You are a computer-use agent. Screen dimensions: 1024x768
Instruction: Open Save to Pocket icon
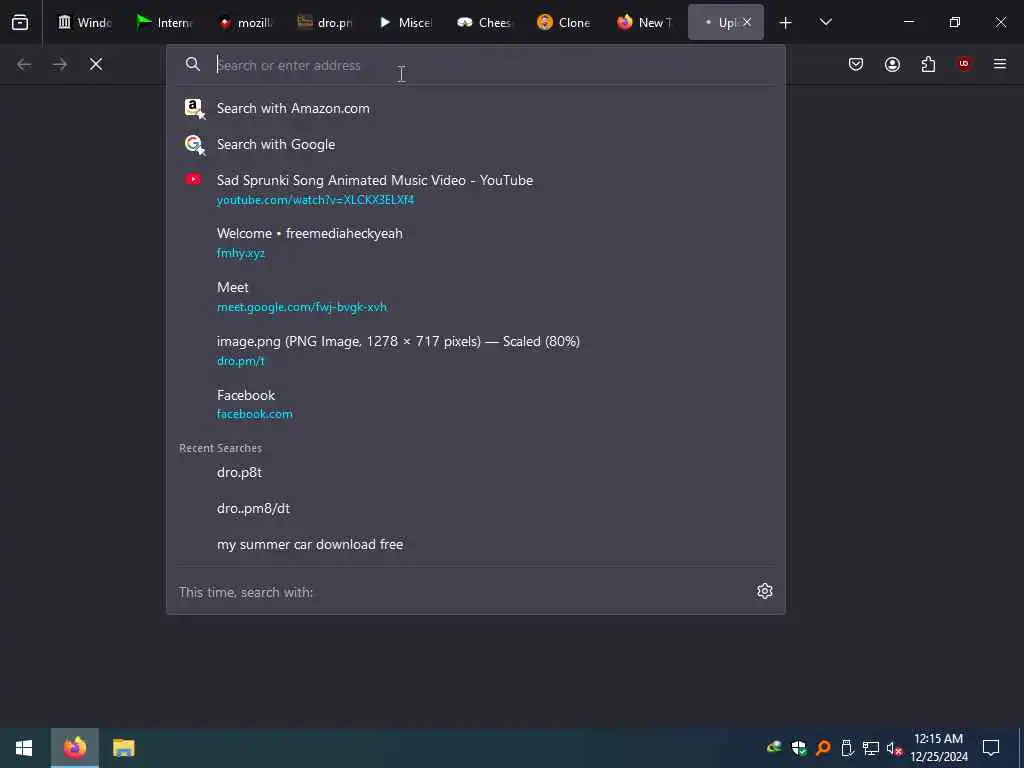pyautogui.click(x=856, y=64)
